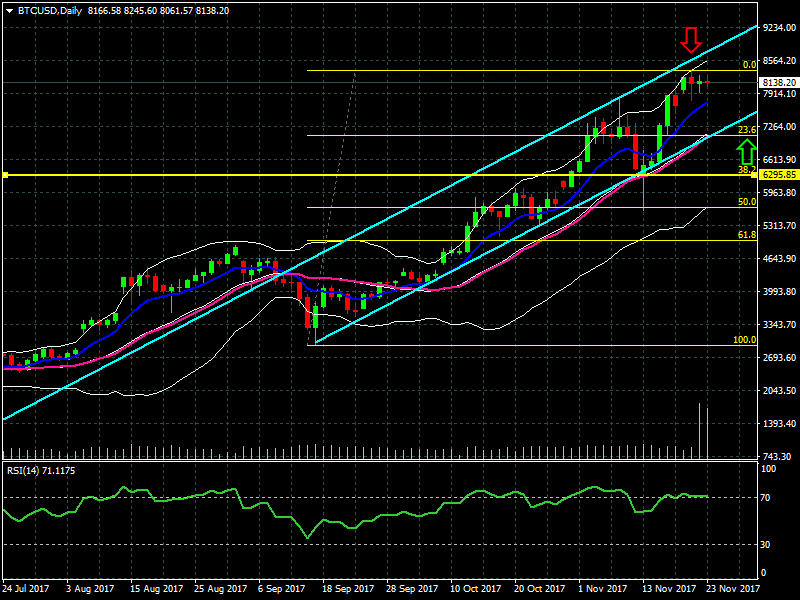Click the 7914.10 price axis label
Image resolution: width=800 pixels, height=600 pixels.
[x=779, y=94]
